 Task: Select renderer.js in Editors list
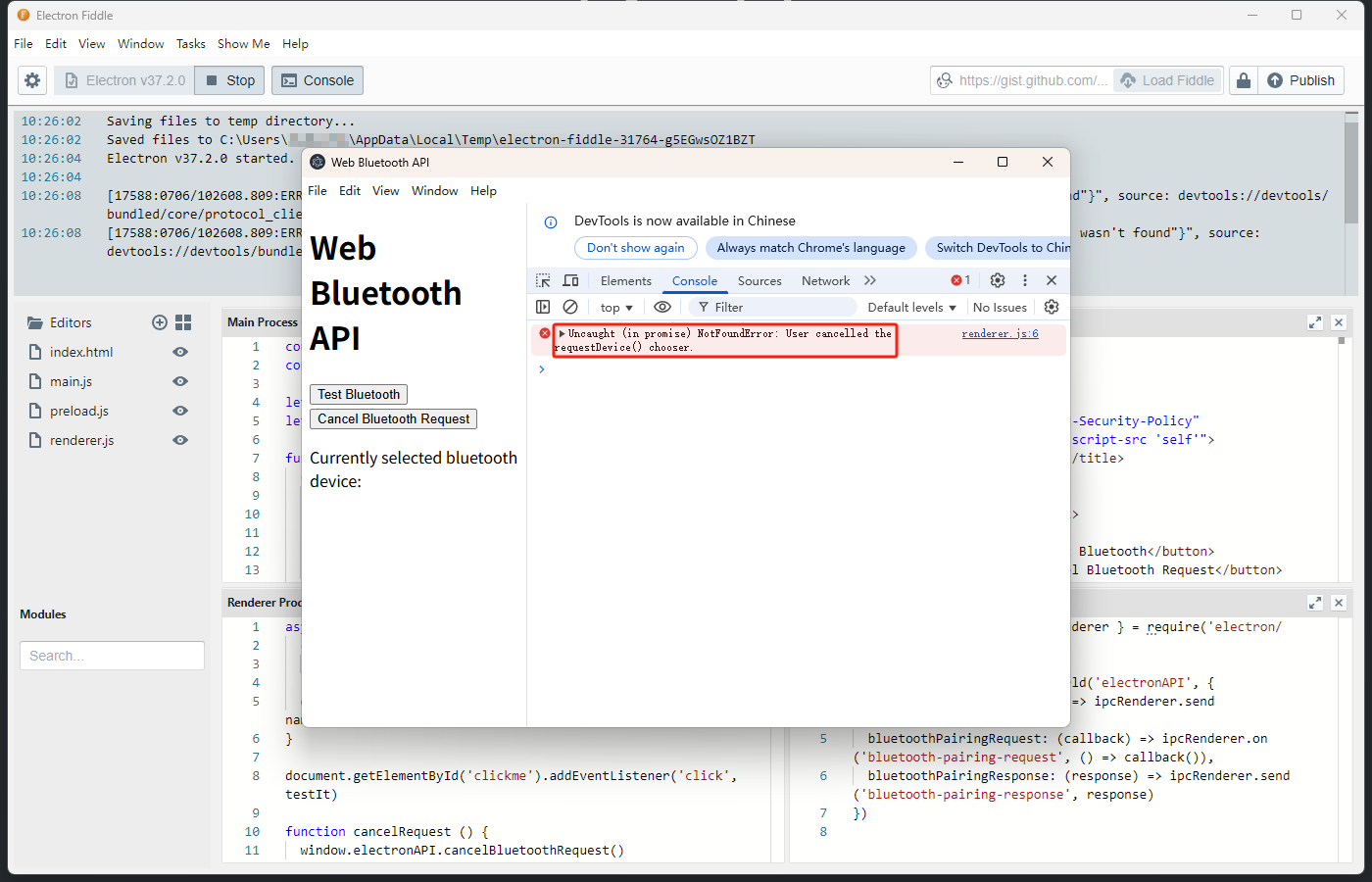tap(82, 440)
